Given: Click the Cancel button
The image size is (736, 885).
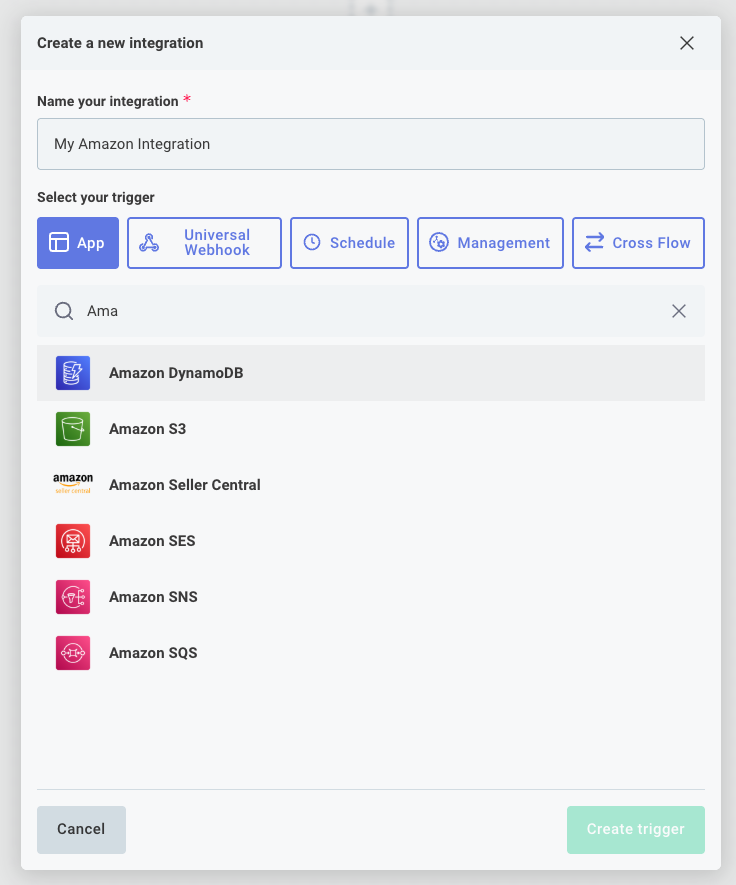Looking at the screenshot, I should (x=81, y=829).
